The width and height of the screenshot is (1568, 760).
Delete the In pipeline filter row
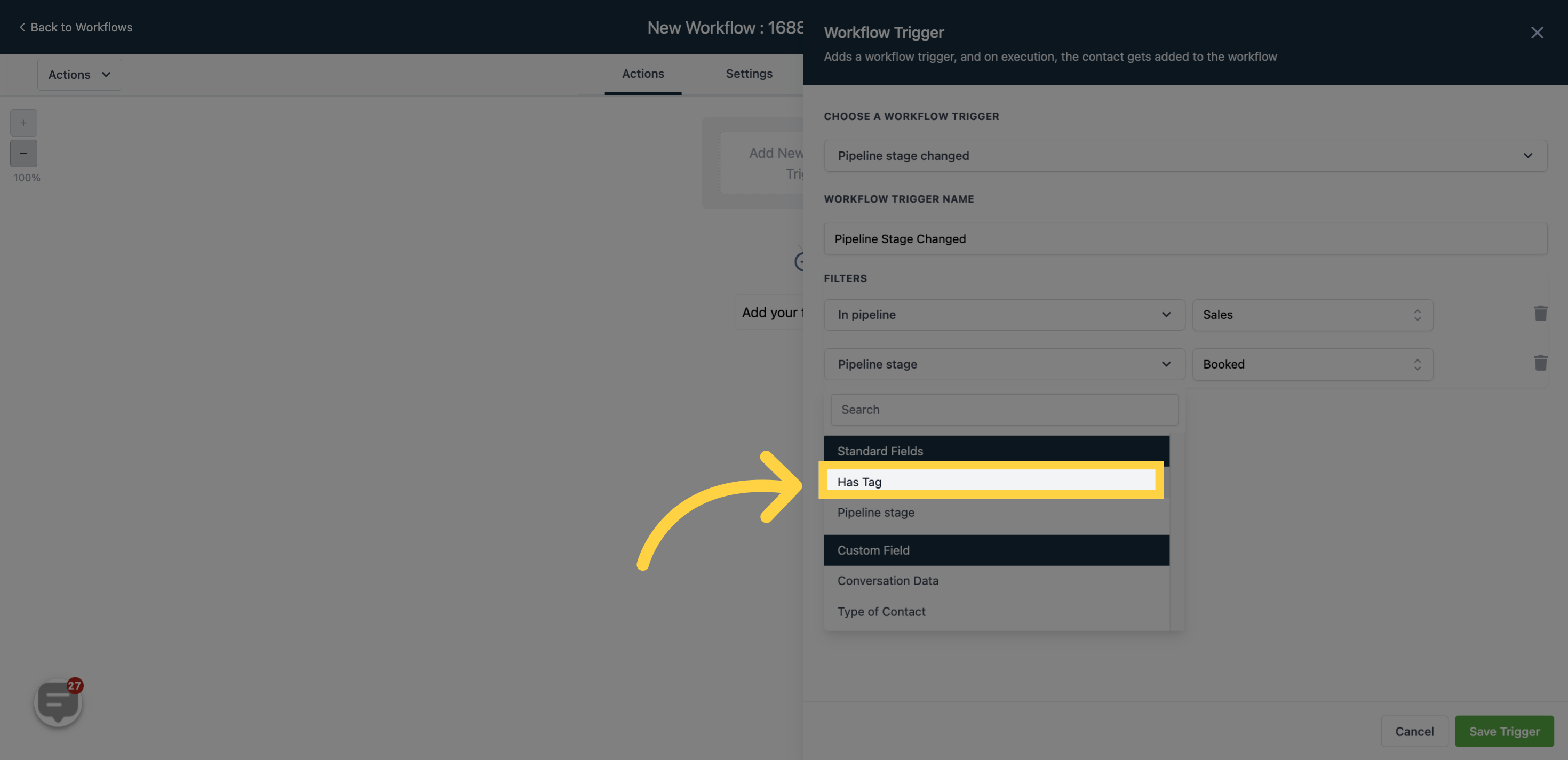pyautogui.click(x=1541, y=314)
